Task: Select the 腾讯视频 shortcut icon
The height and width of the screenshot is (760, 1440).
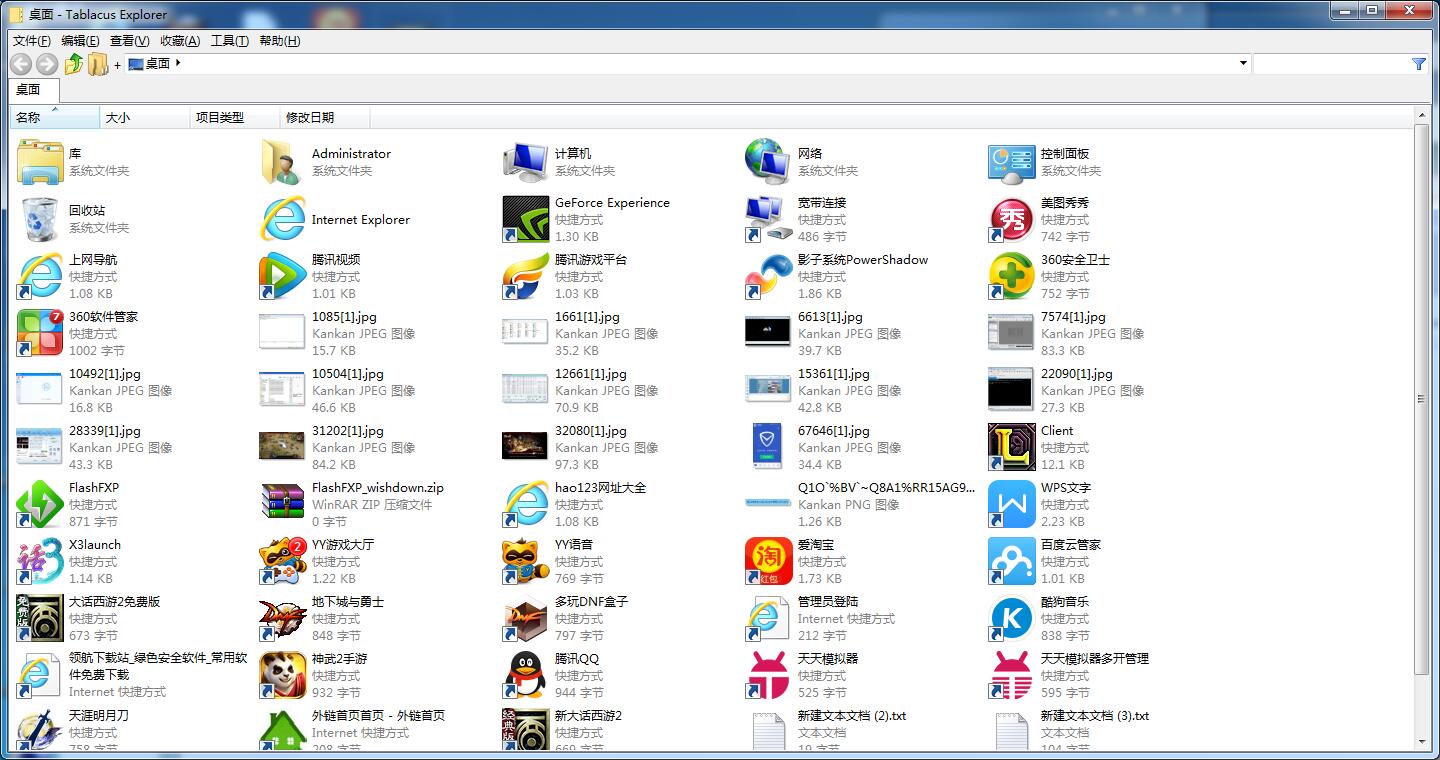Action: coord(283,276)
